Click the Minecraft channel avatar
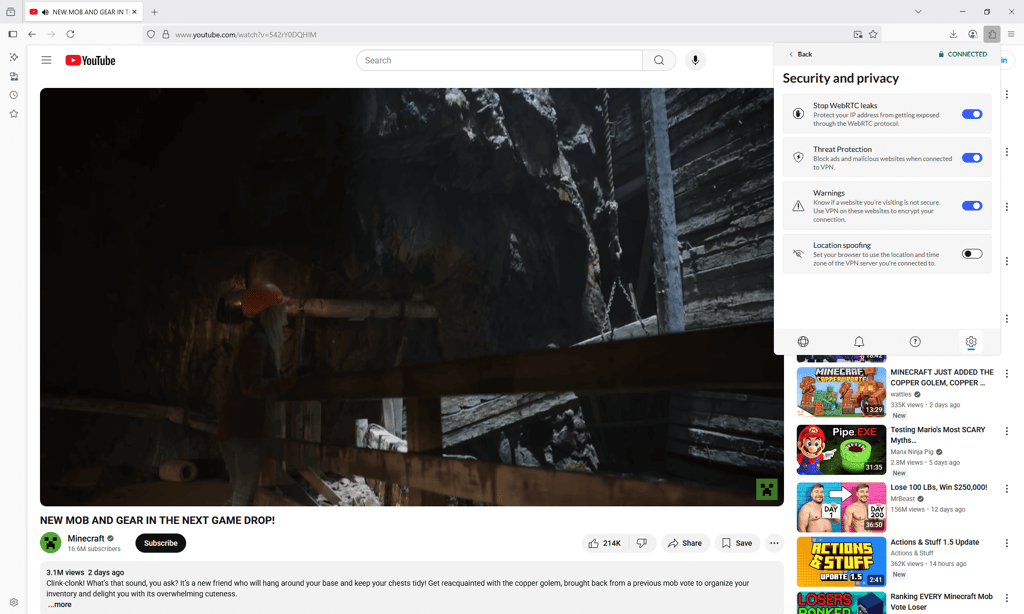The image size is (1024, 614). (50, 543)
